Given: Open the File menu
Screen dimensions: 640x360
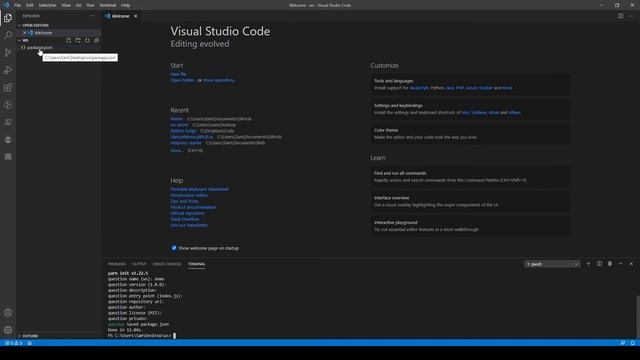Looking at the screenshot, I should tap(18, 5).
